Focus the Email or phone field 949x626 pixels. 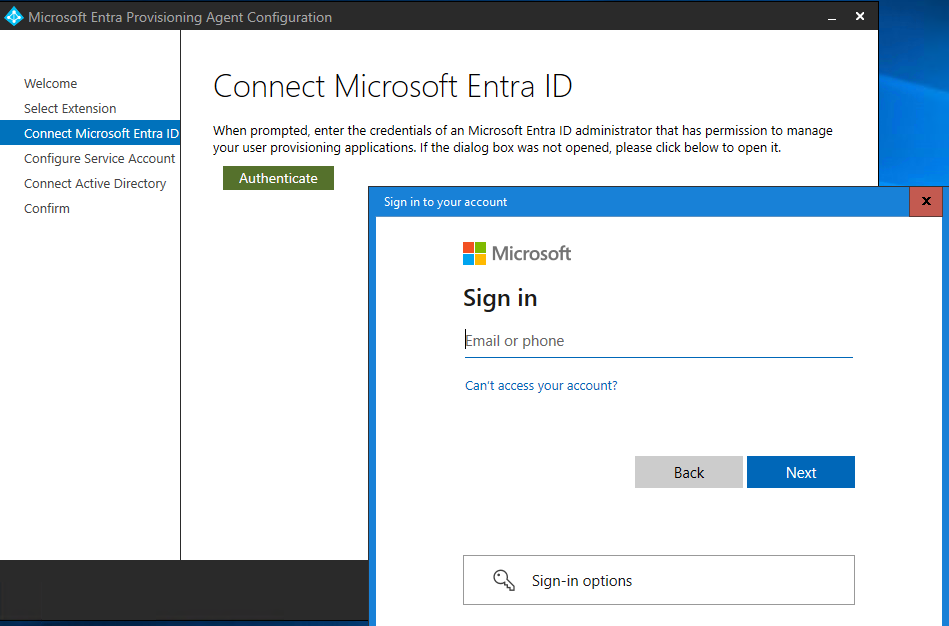(x=658, y=341)
